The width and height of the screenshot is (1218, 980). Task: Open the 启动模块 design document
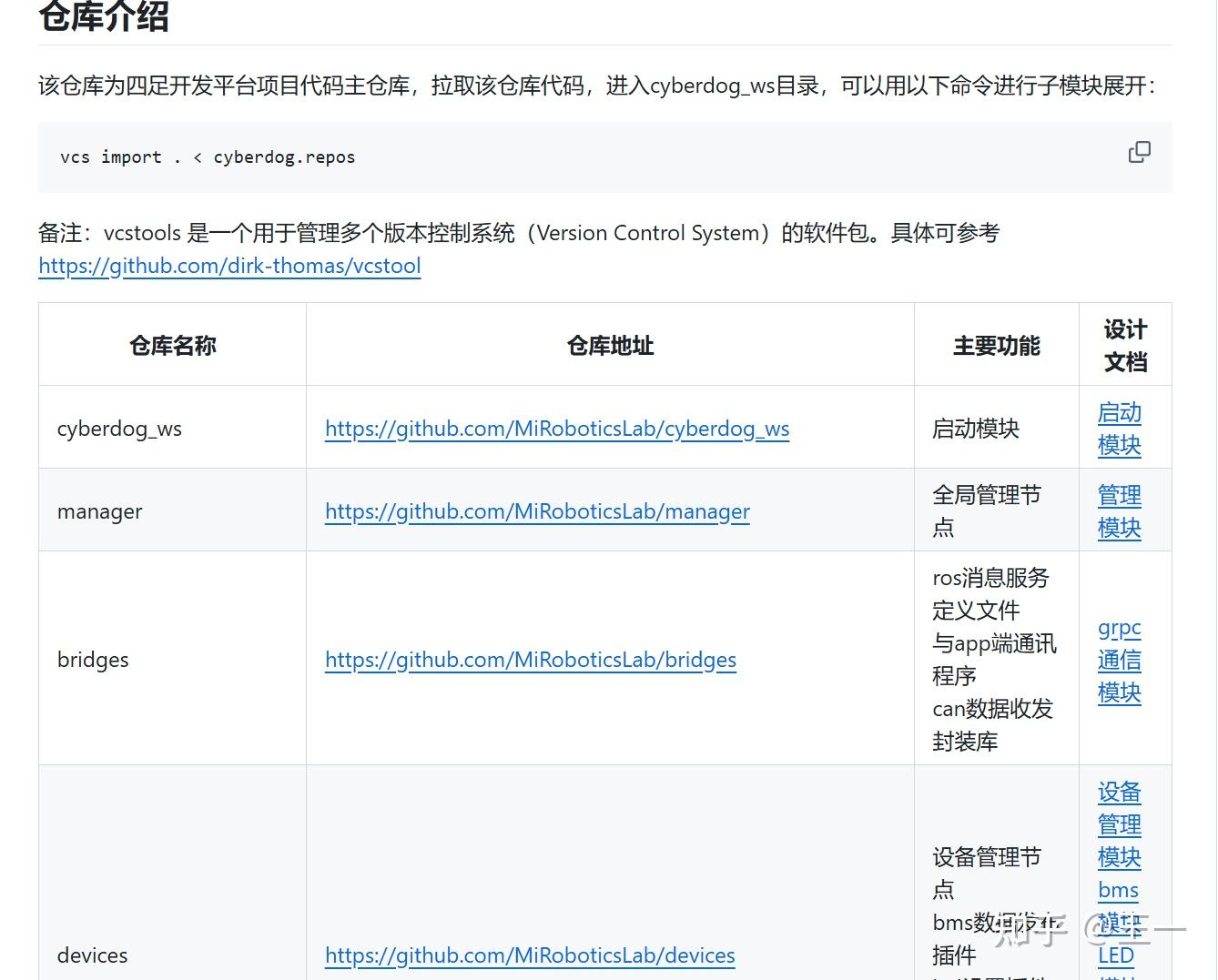click(1119, 429)
